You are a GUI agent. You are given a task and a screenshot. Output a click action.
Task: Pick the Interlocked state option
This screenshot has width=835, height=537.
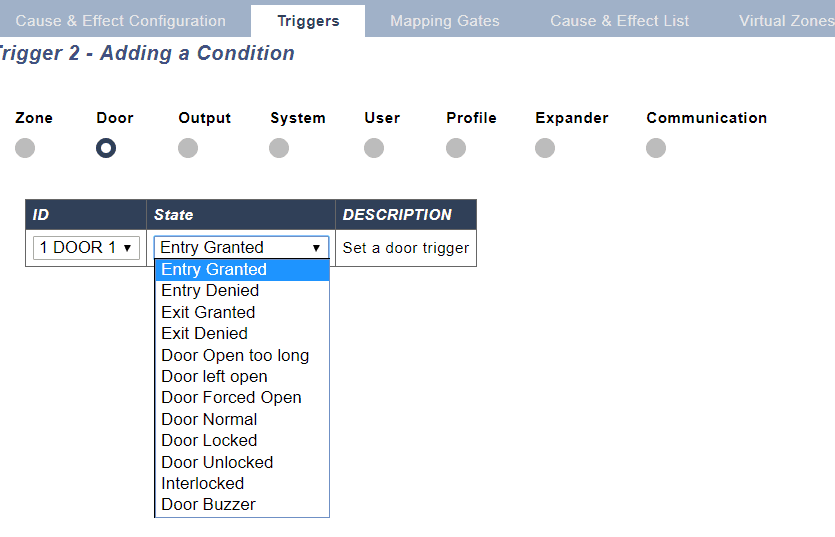coord(202,483)
